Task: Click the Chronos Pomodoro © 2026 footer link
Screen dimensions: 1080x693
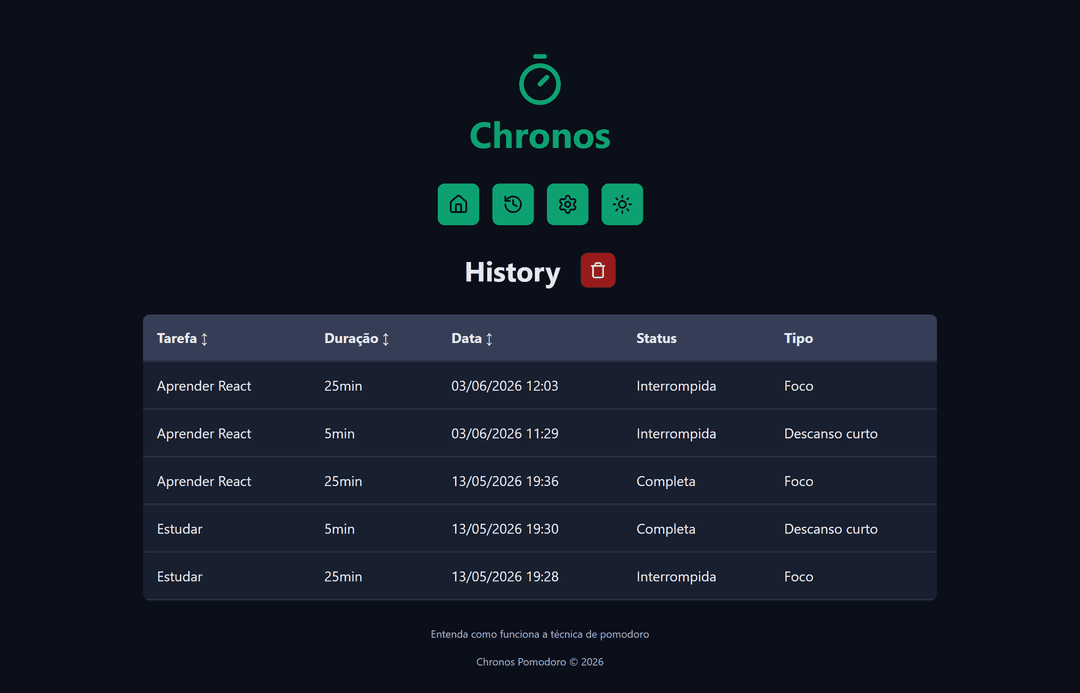Action: [x=540, y=661]
